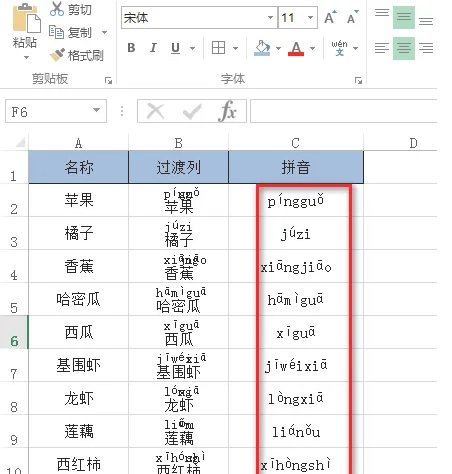Click the fill color bucket icon
Image resolution: width=452 pixels, height=474 pixels.
pos(262,48)
